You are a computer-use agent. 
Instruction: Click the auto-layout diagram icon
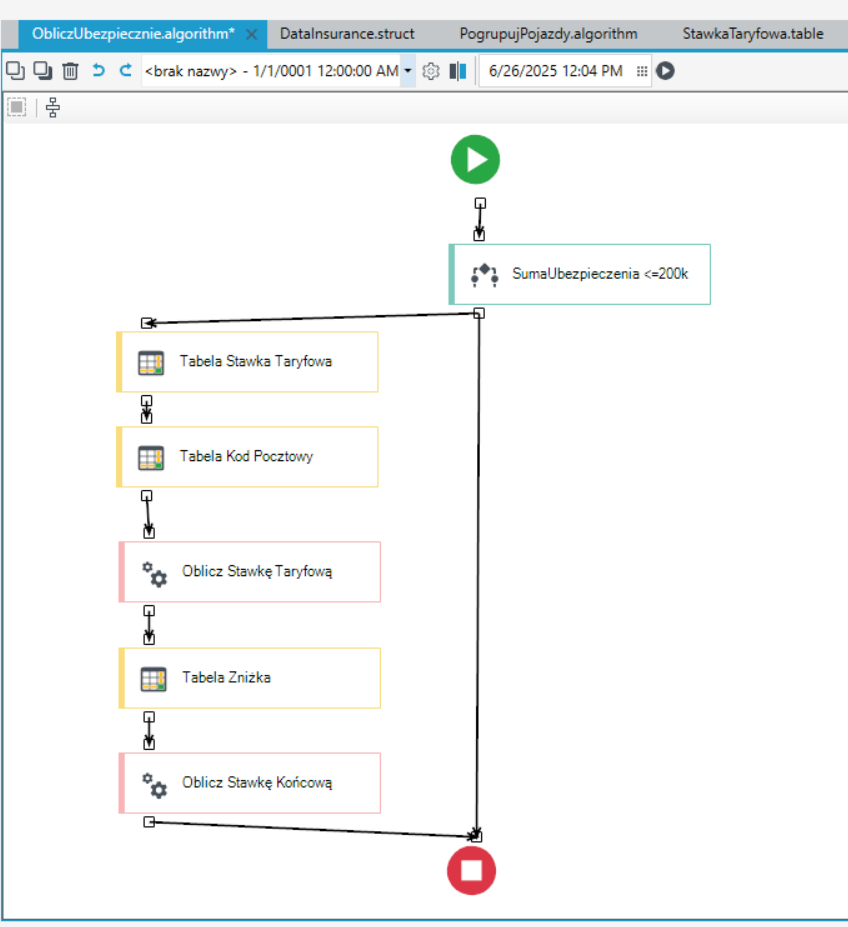[x=53, y=107]
